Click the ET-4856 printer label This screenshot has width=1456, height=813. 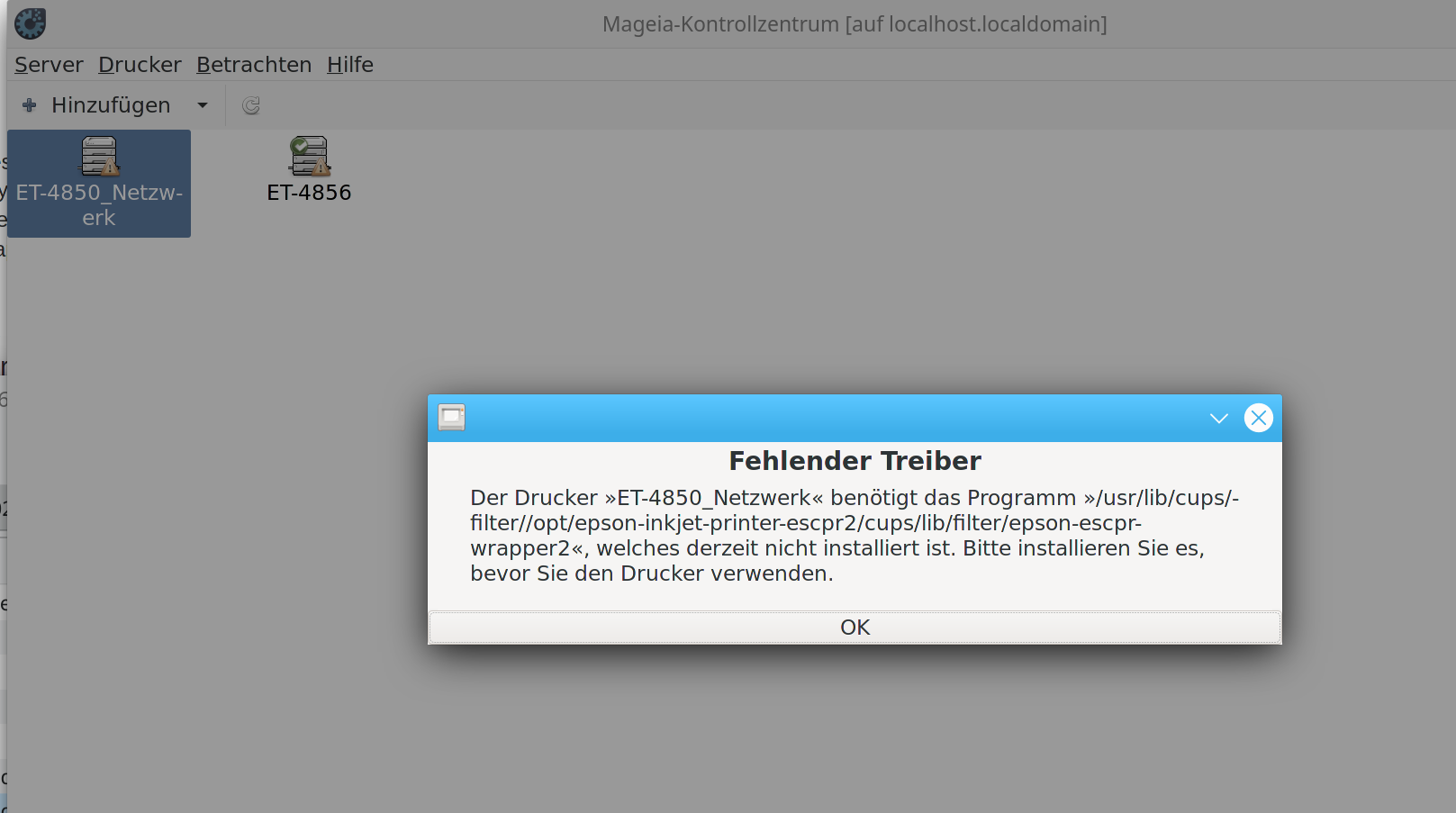(309, 193)
